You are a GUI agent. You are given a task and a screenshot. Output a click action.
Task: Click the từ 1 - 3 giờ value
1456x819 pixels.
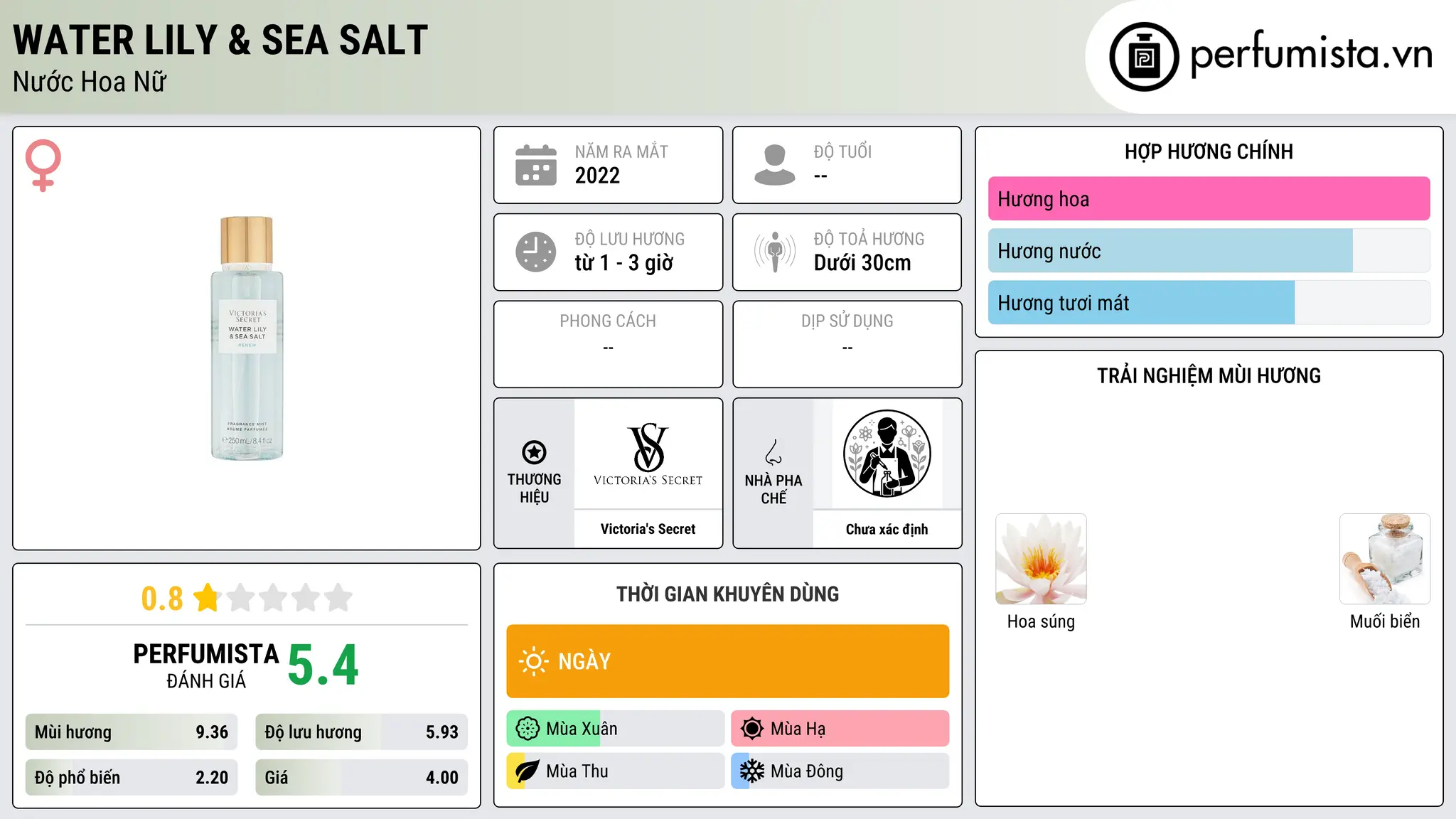point(624,263)
